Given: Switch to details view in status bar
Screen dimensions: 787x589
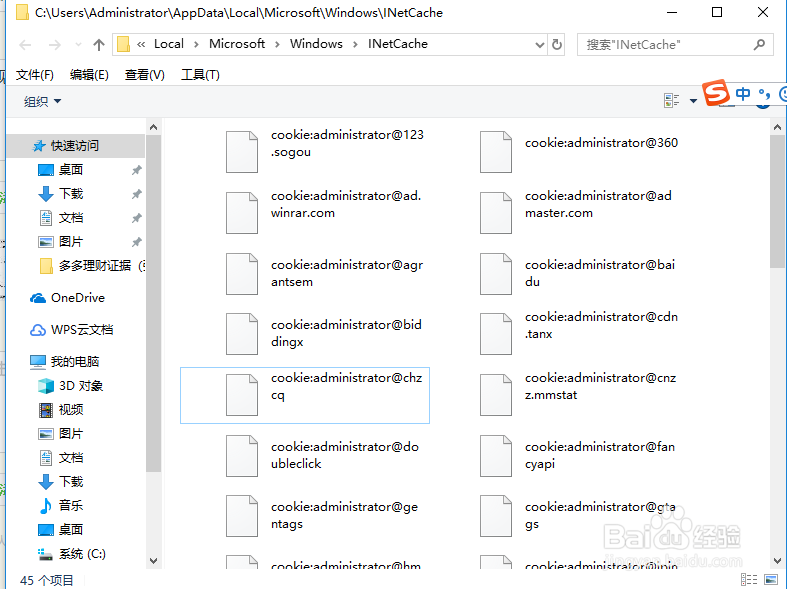Looking at the screenshot, I should pos(749,580).
